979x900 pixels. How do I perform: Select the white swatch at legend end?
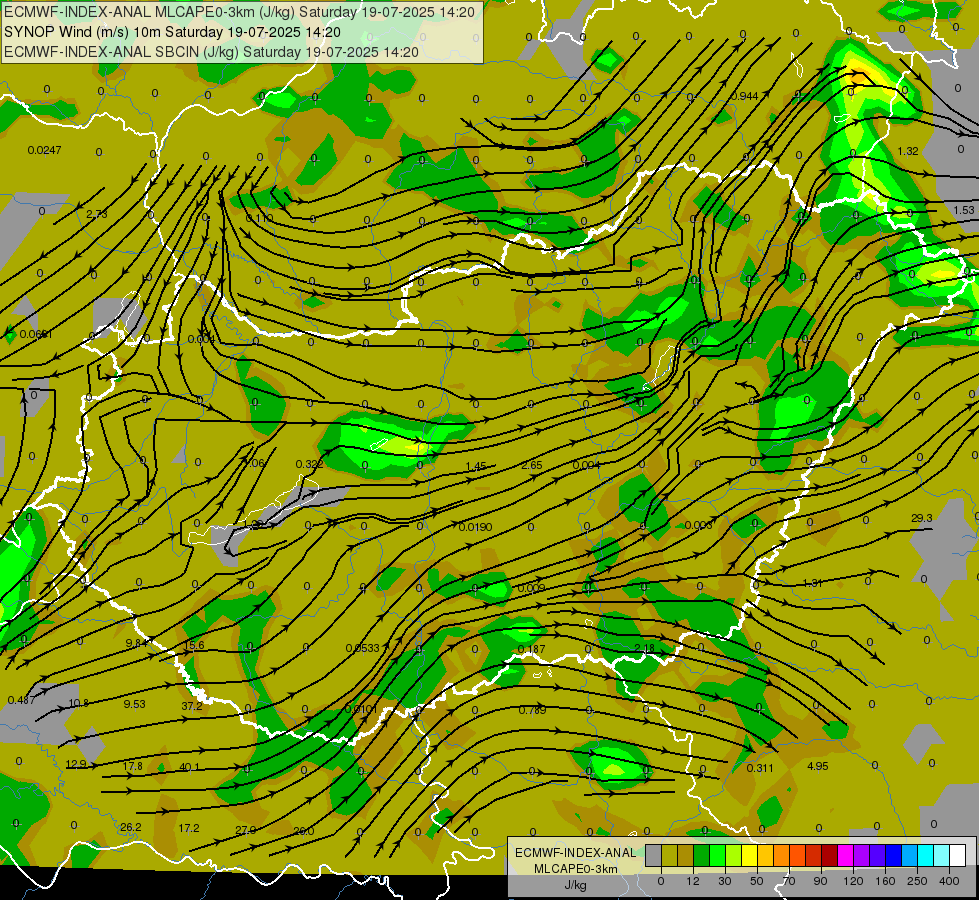click(958, 856)
